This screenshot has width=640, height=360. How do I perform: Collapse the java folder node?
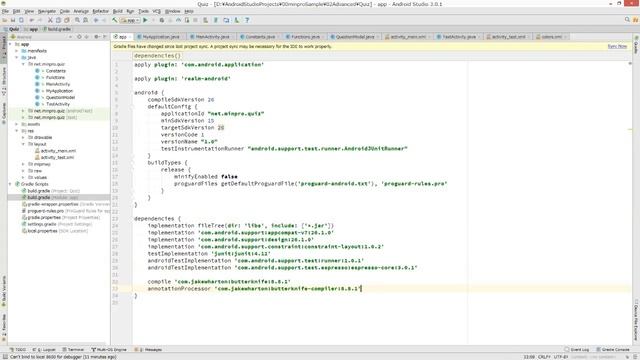coord(17,58)
